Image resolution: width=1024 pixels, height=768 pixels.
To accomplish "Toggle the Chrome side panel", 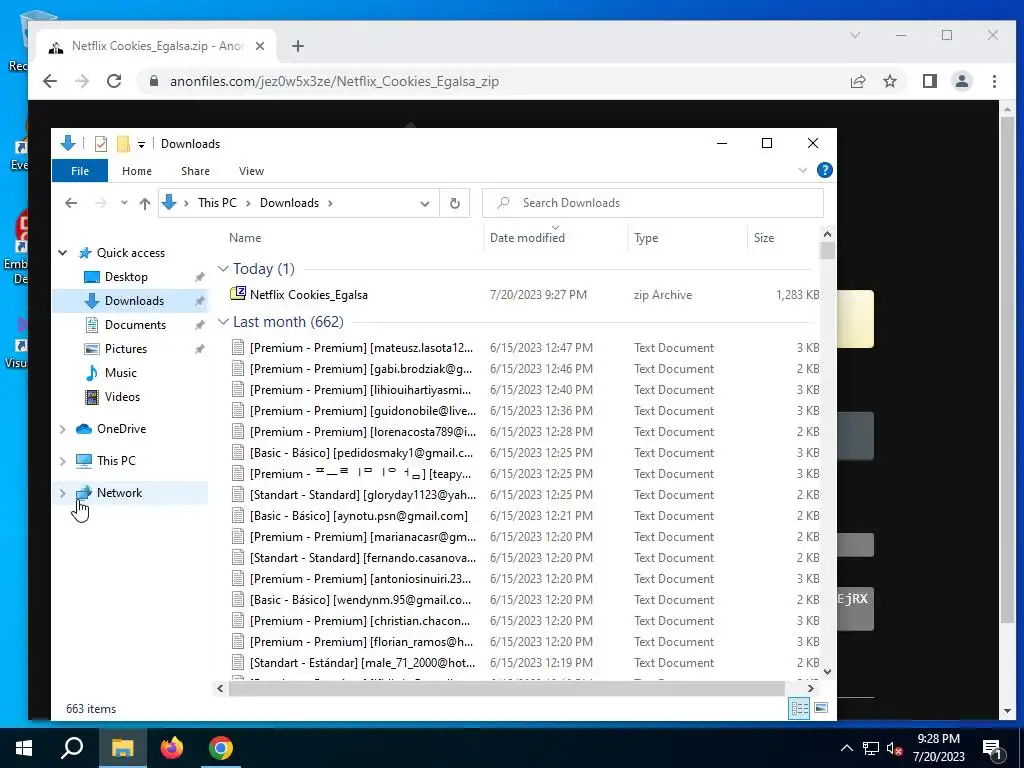I will click(930, 81).
